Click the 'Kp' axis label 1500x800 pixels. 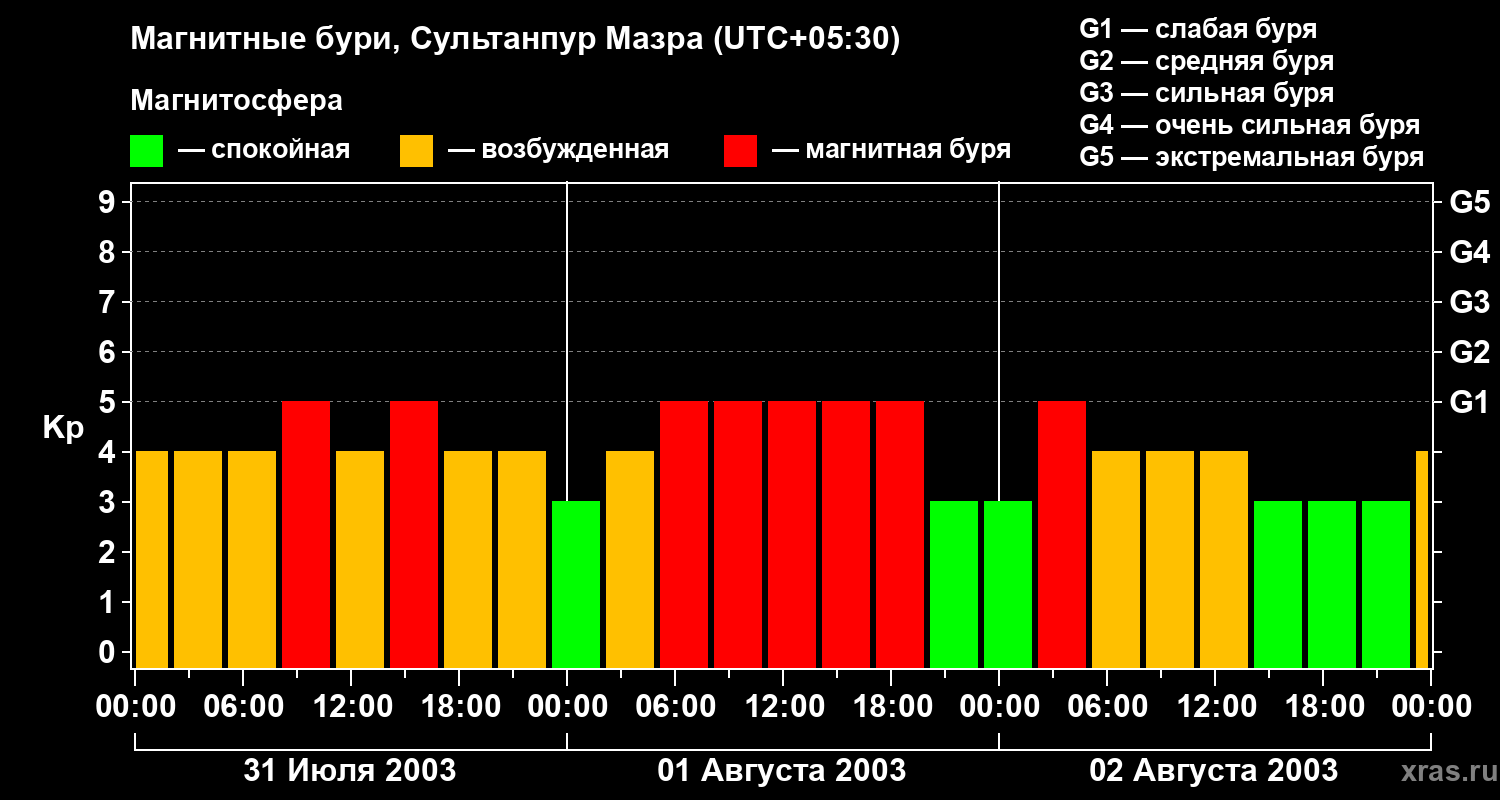63,428
